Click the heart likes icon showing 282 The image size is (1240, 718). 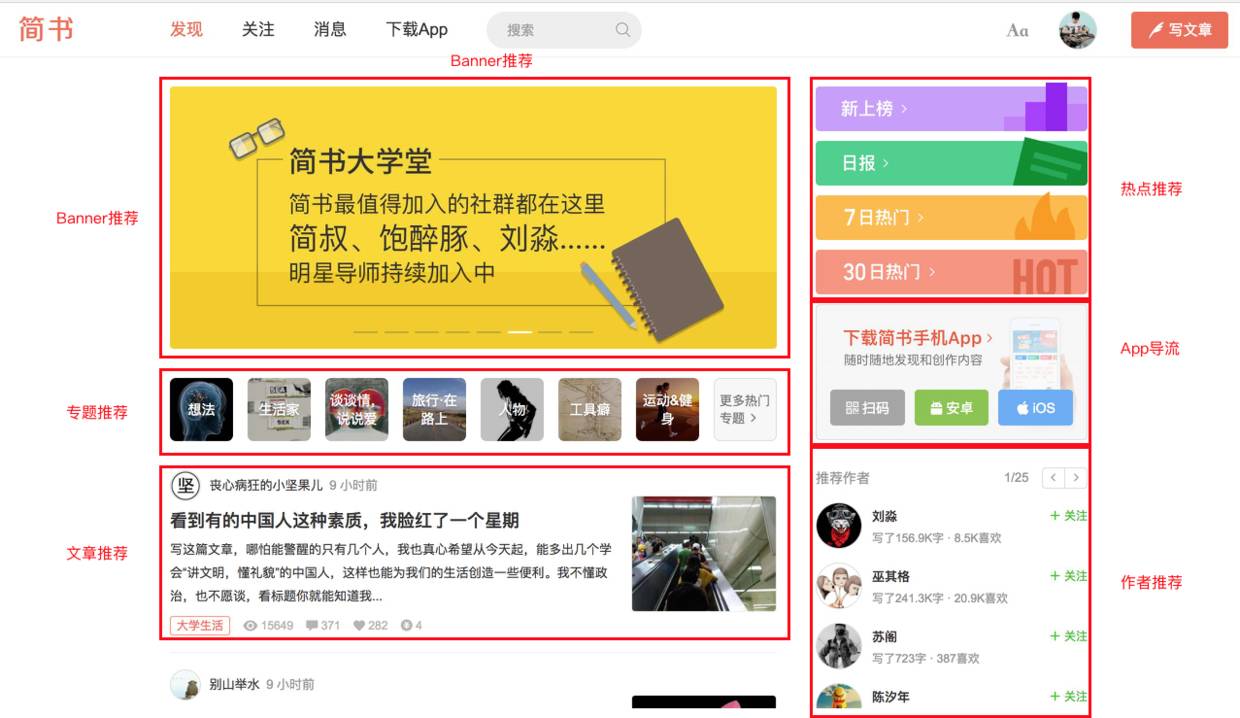click(359, 626)
